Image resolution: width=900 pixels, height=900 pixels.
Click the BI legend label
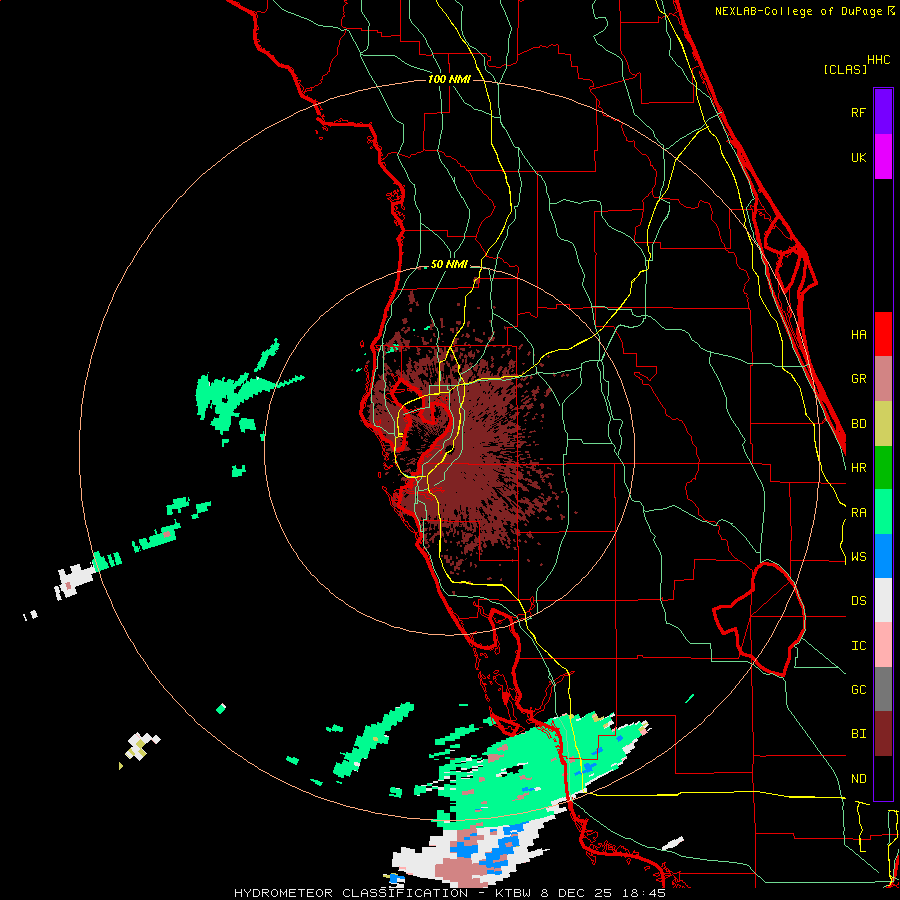tap(859, 734)
